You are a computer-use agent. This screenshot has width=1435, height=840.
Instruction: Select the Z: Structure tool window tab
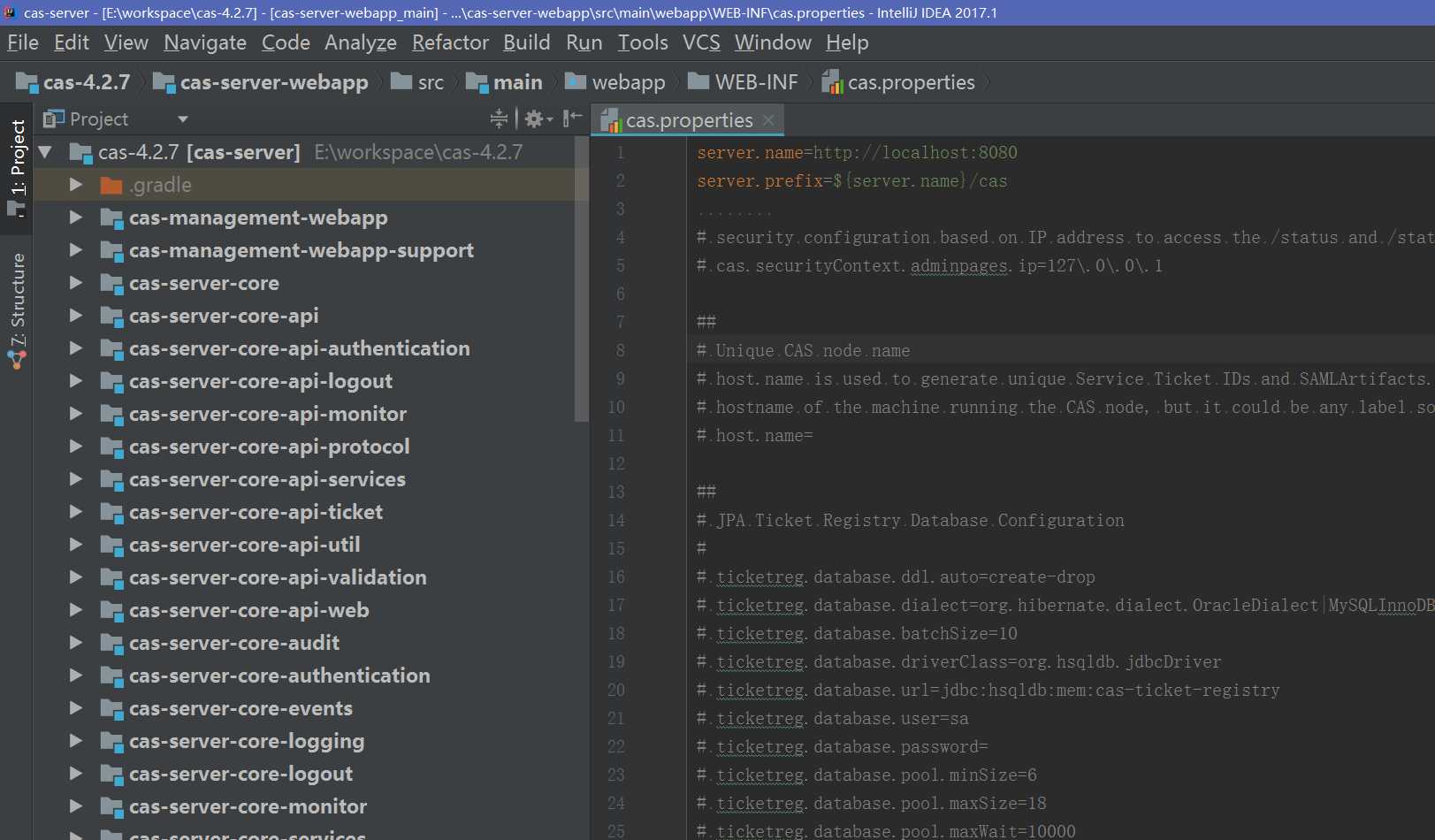click(x=17, y=309)
